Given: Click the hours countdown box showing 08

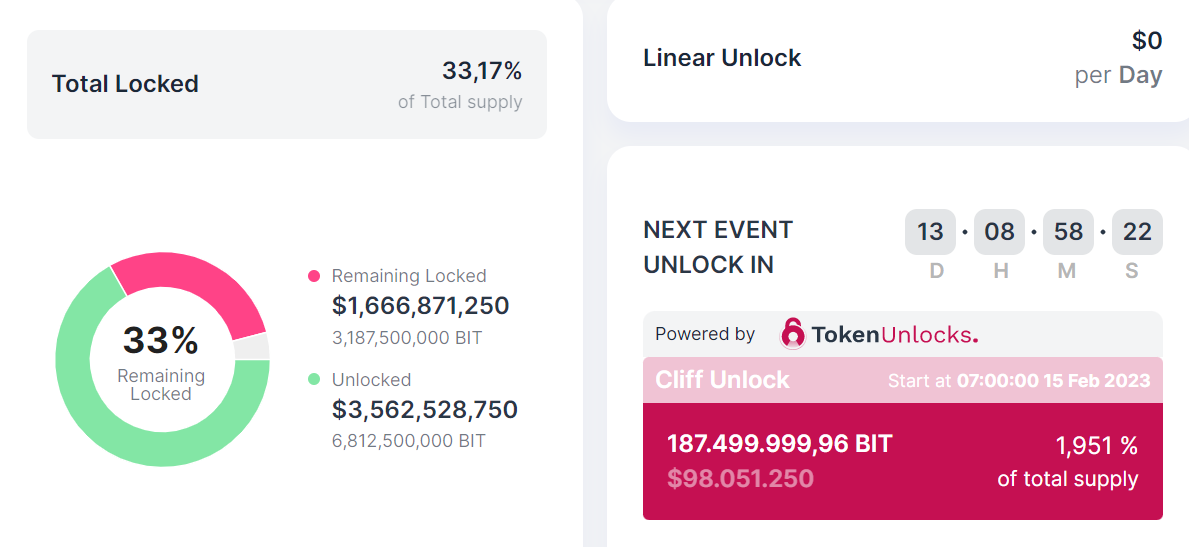Looking at the screenshot, I should (x=999, y=232).
